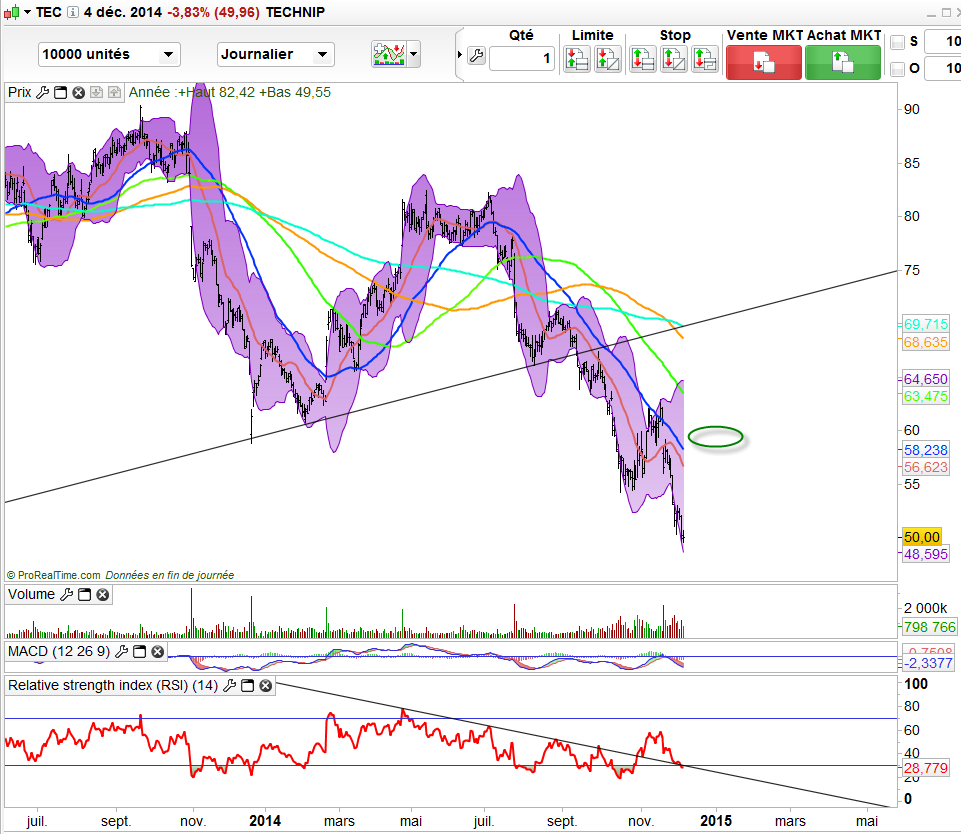The image size is (961, 834).
Task: Expand the indicator button's dropdown arrow
Action: pos(414,55)
